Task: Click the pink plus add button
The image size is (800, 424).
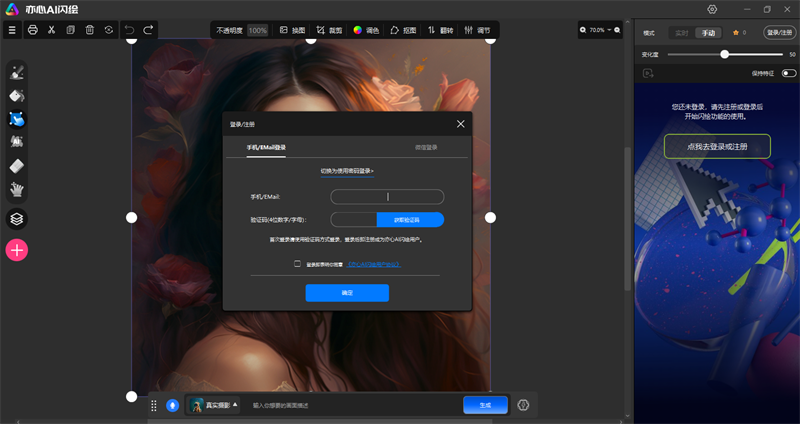Action: coord(17,250)
